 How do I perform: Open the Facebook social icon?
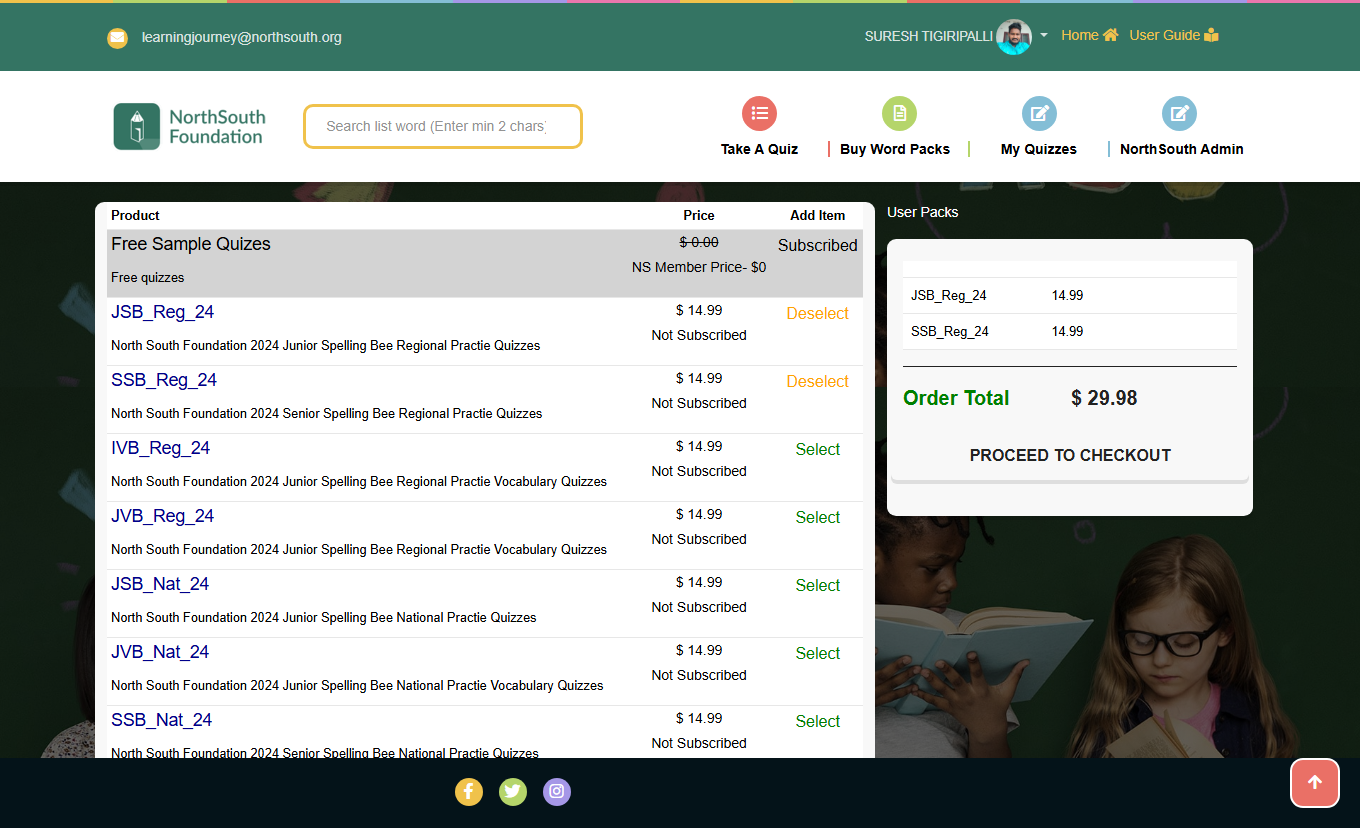(469, 792)
